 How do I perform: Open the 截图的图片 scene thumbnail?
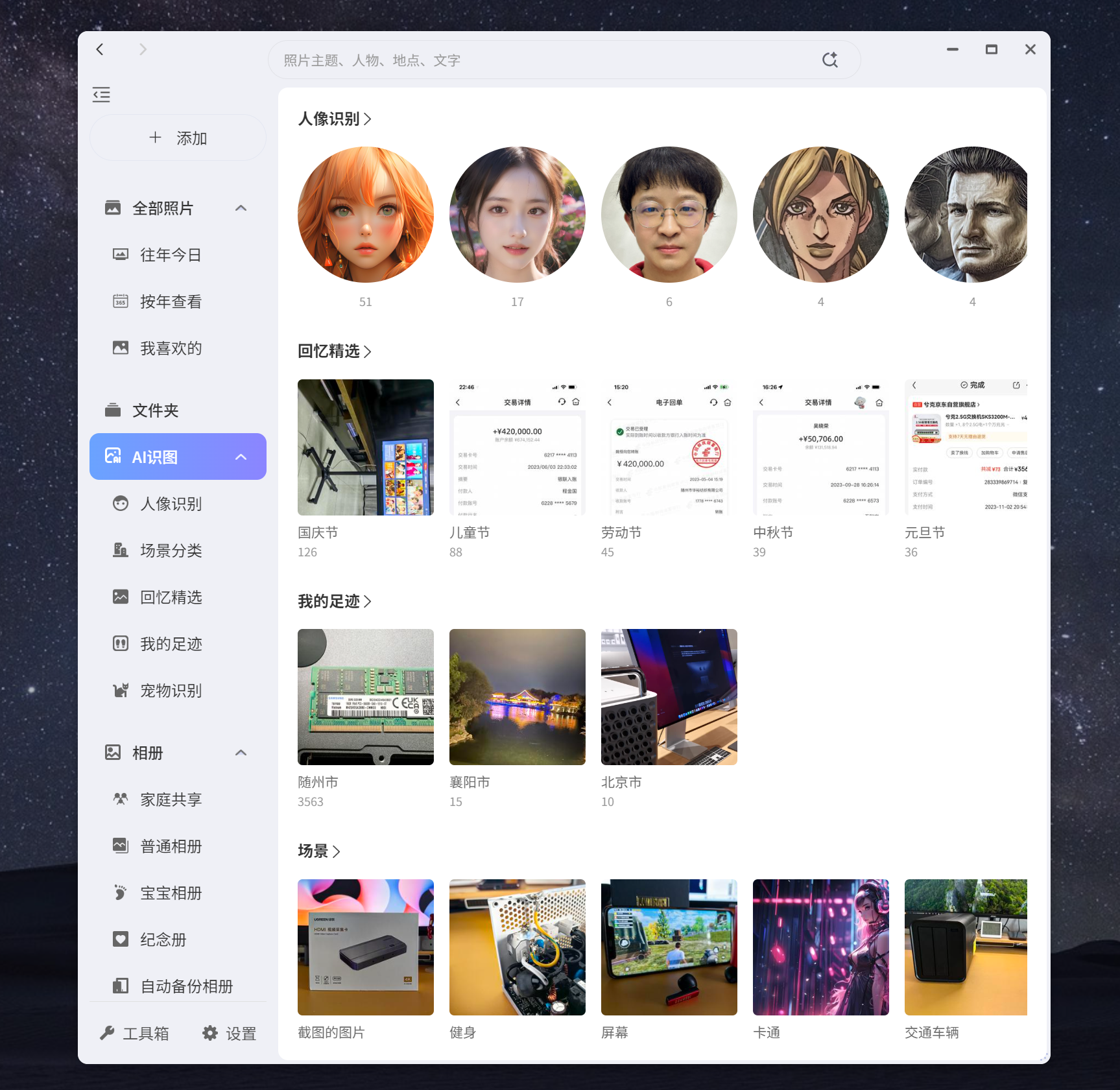click(366, 947)
